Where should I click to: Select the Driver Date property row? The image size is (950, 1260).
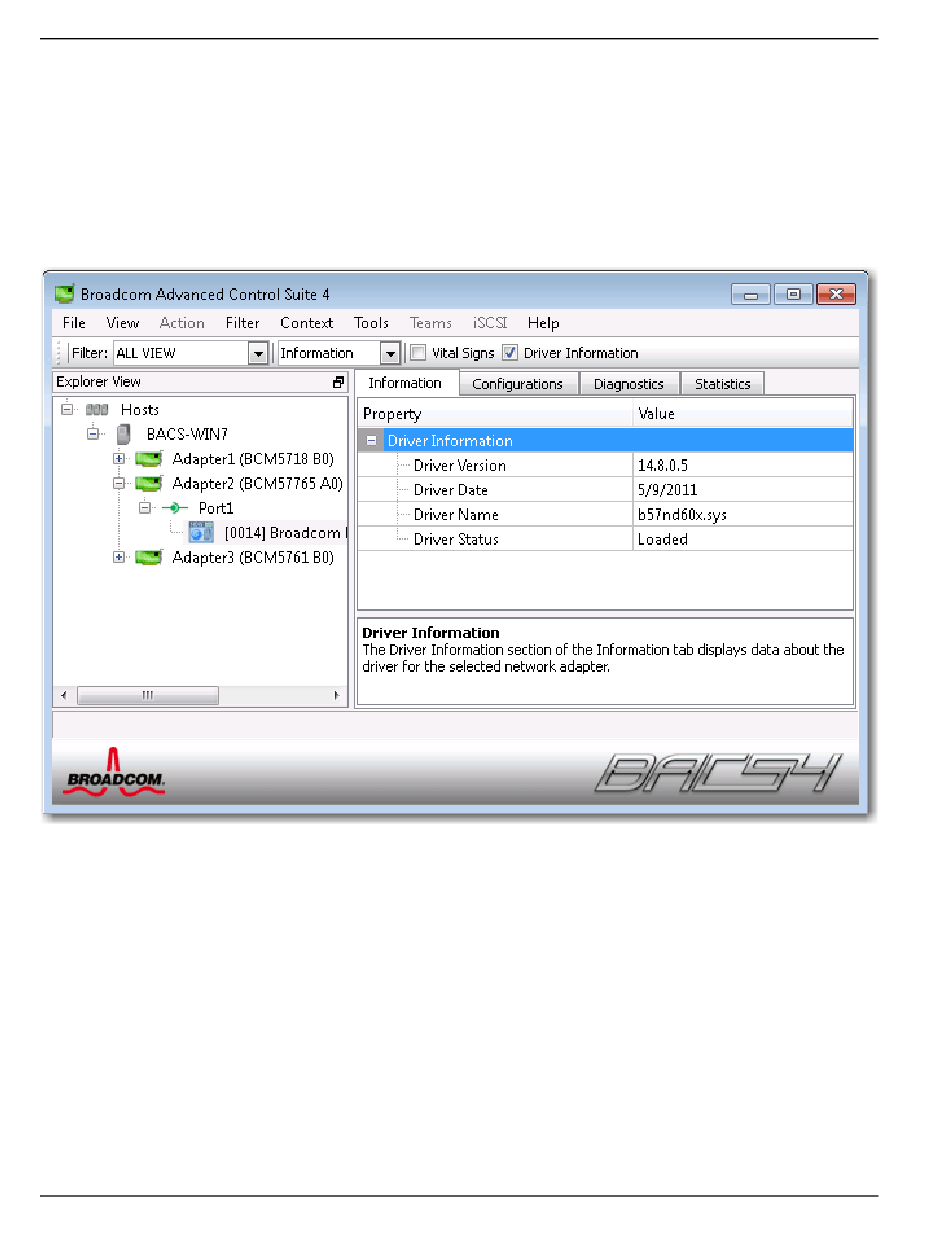pyautogui.click(x=605, y=490)
